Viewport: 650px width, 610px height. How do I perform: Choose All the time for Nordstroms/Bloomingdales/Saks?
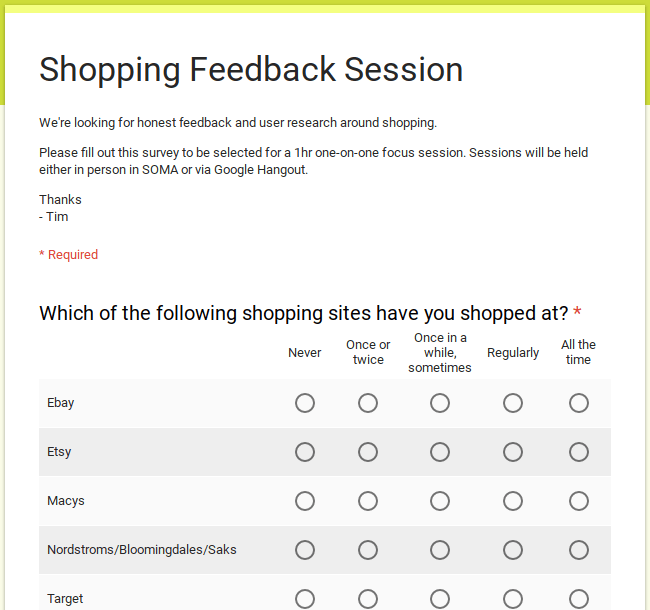click(579, 550)
